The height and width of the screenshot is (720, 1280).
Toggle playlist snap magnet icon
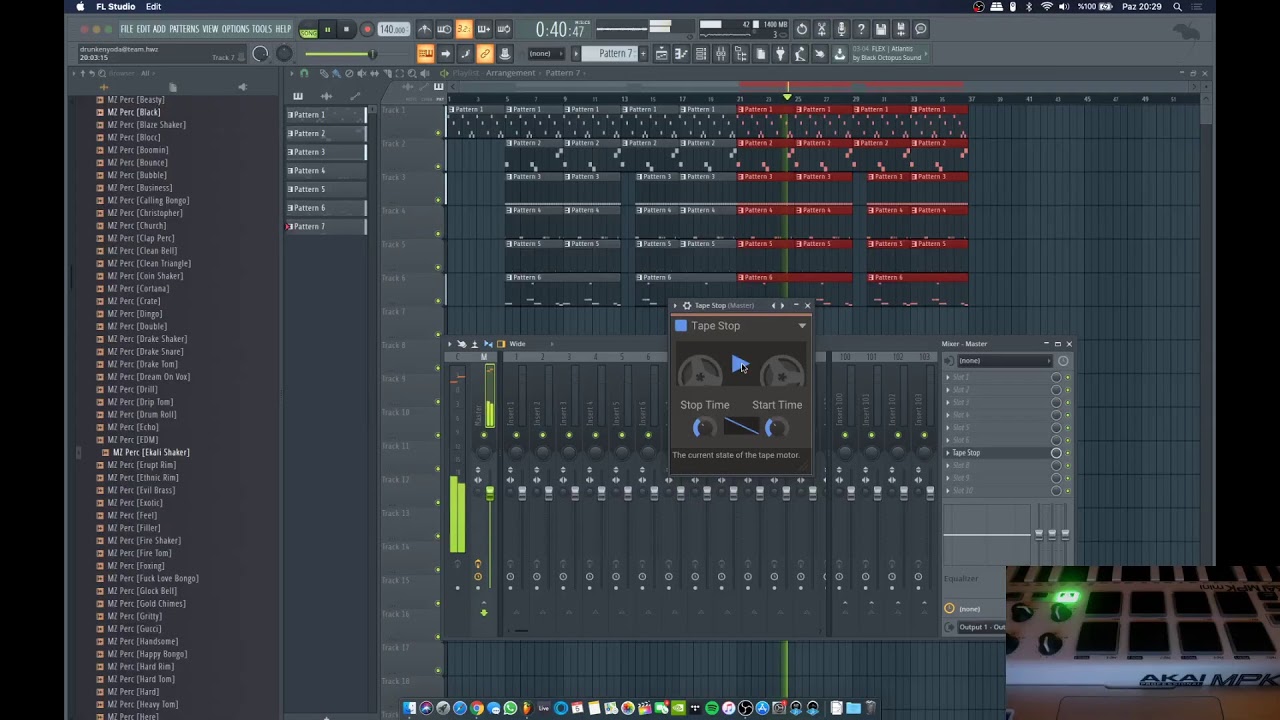pyautogui.click(x=304, y=73)
